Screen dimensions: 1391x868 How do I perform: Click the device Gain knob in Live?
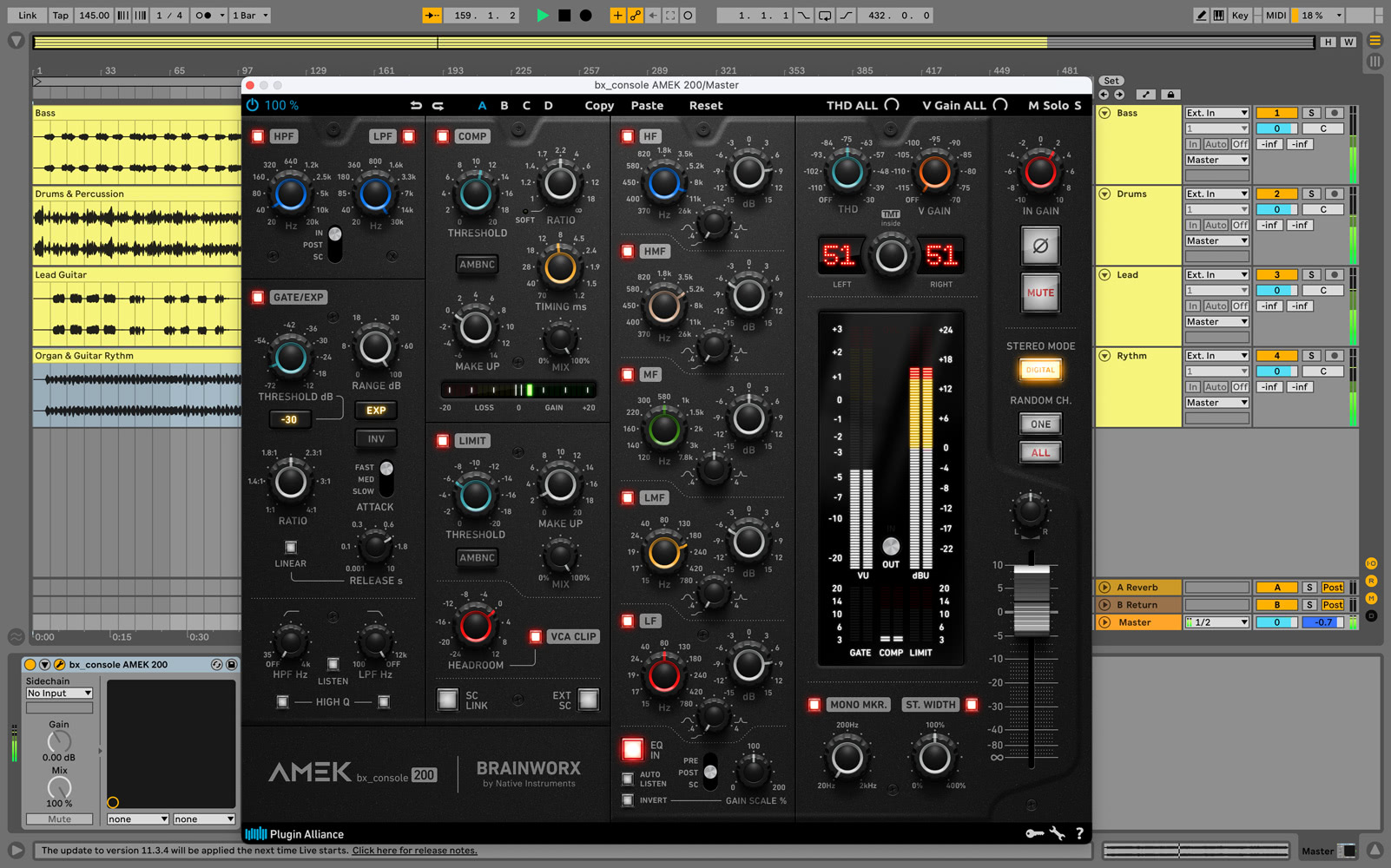tap(59, 741)
